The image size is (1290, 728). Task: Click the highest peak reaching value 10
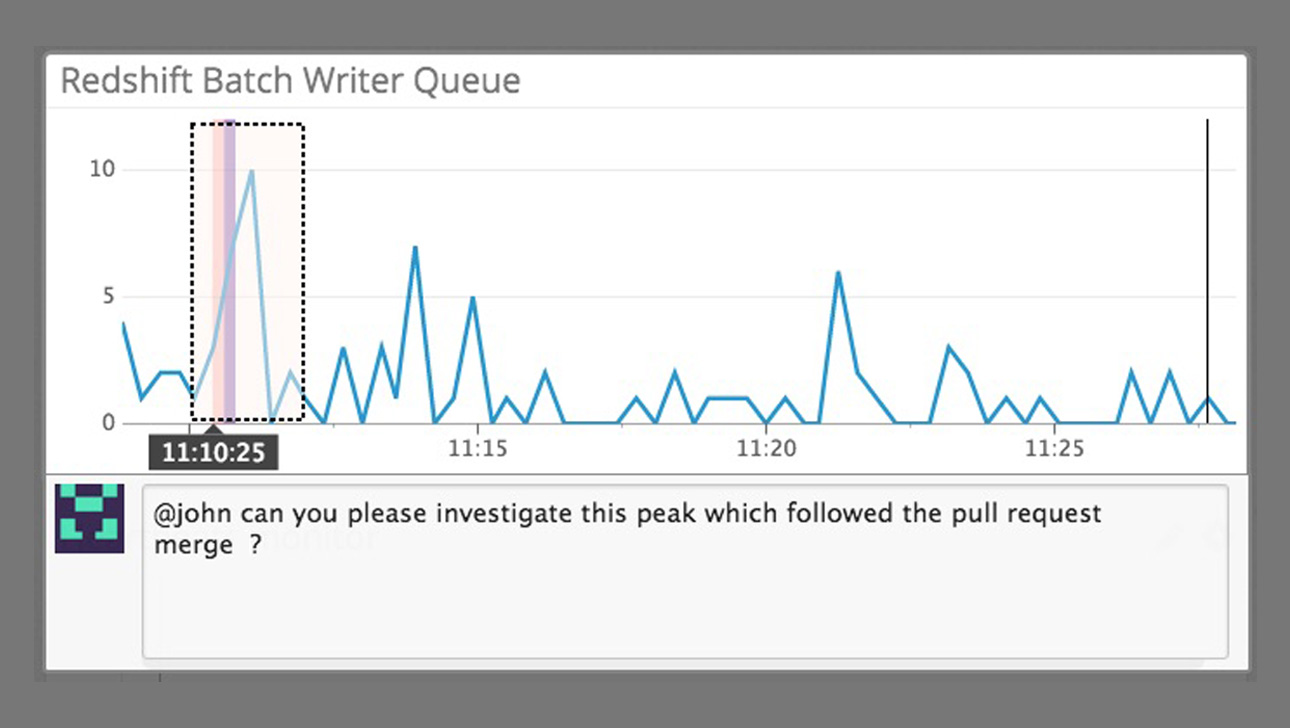click(x=251, y=171)
